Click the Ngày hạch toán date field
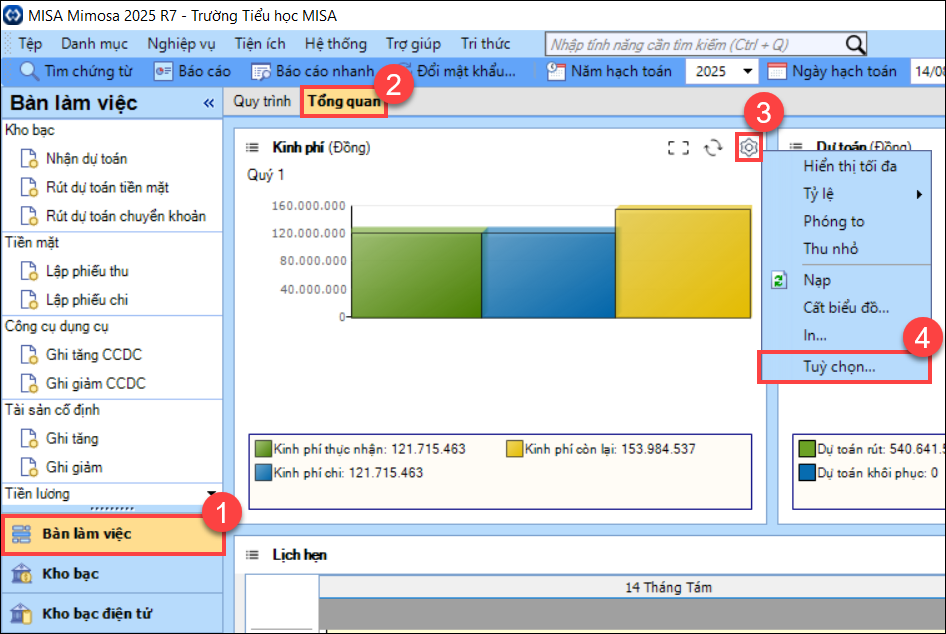Screen dimensions: 946x634 pos(928,71)
